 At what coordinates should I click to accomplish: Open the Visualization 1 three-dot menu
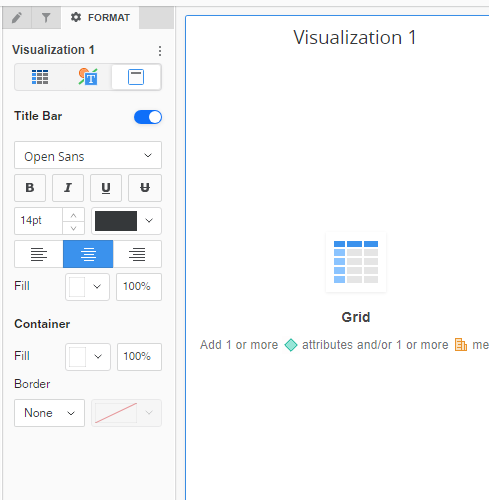[x=160, y=51]
